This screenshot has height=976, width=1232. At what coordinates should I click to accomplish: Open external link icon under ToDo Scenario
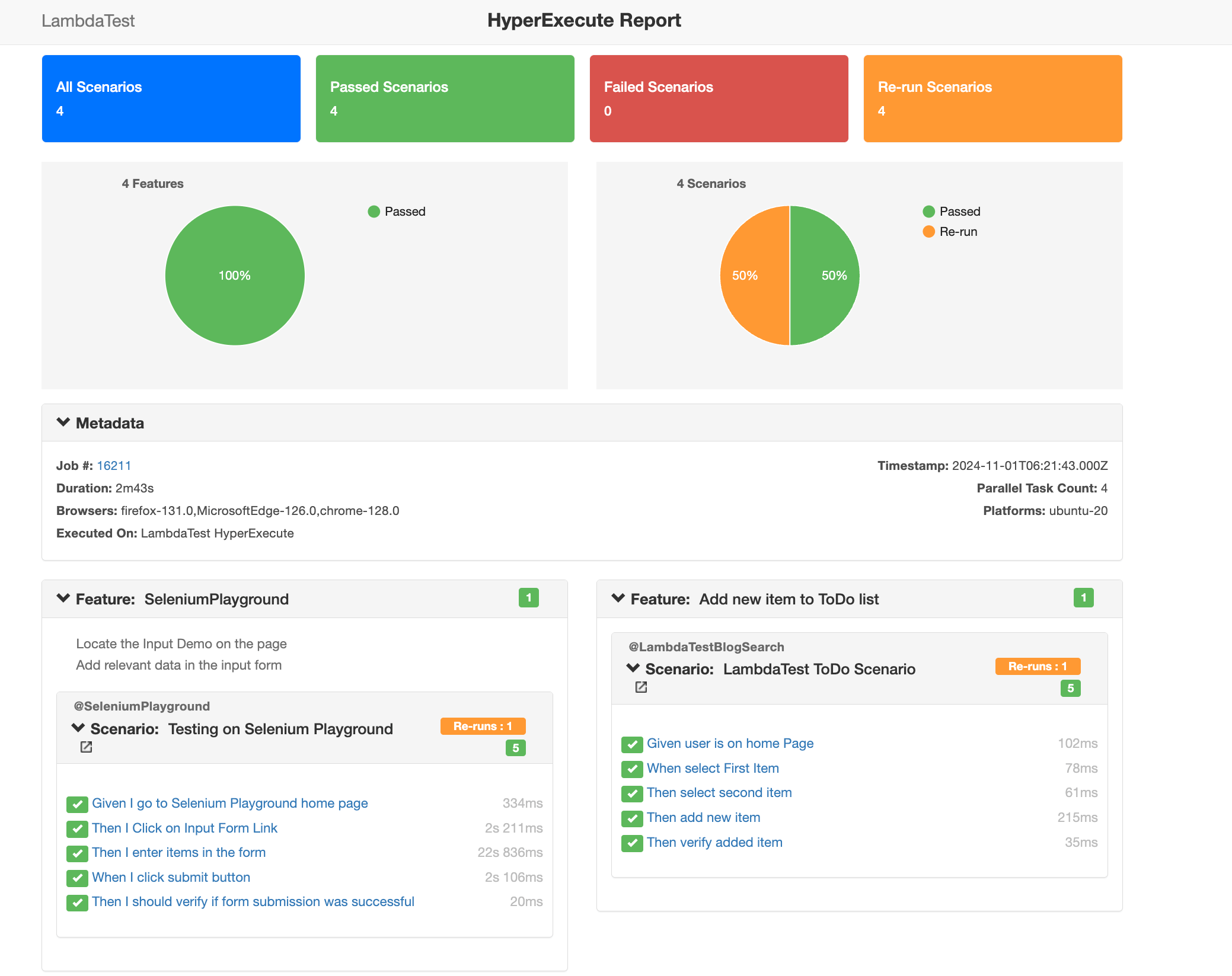tap(641, 687)
